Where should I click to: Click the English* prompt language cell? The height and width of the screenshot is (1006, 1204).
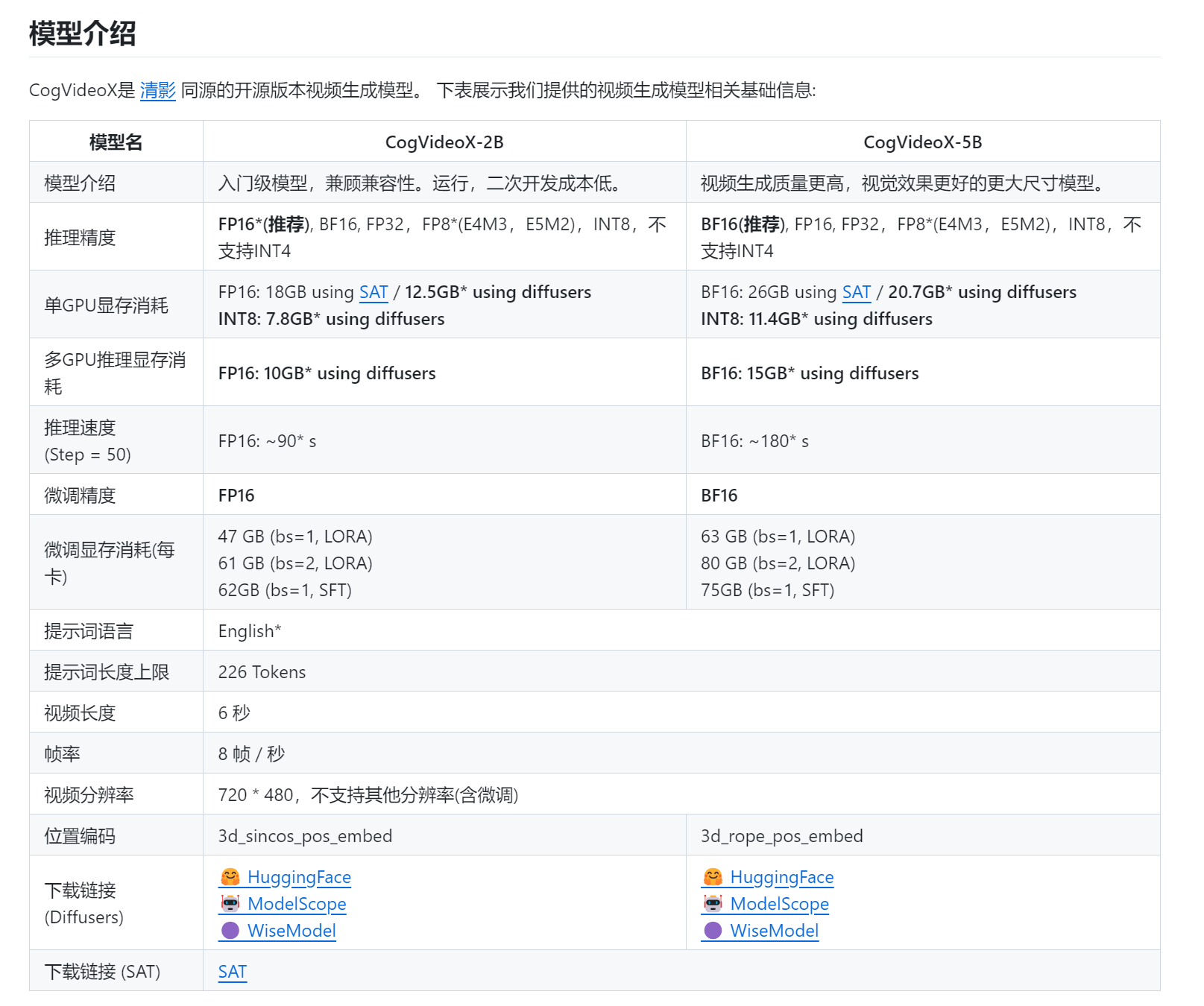pyautogui.click(x=249, y=631)
